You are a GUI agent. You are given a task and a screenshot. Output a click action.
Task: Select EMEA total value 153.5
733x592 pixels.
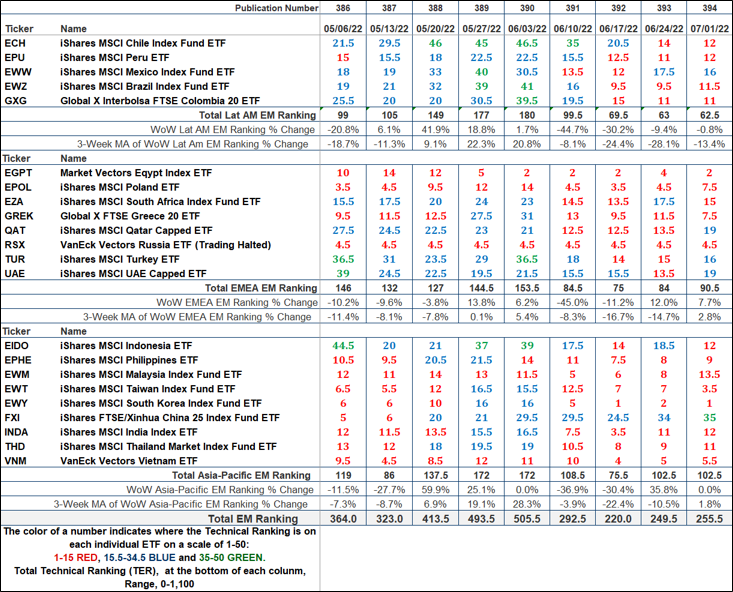527,289
